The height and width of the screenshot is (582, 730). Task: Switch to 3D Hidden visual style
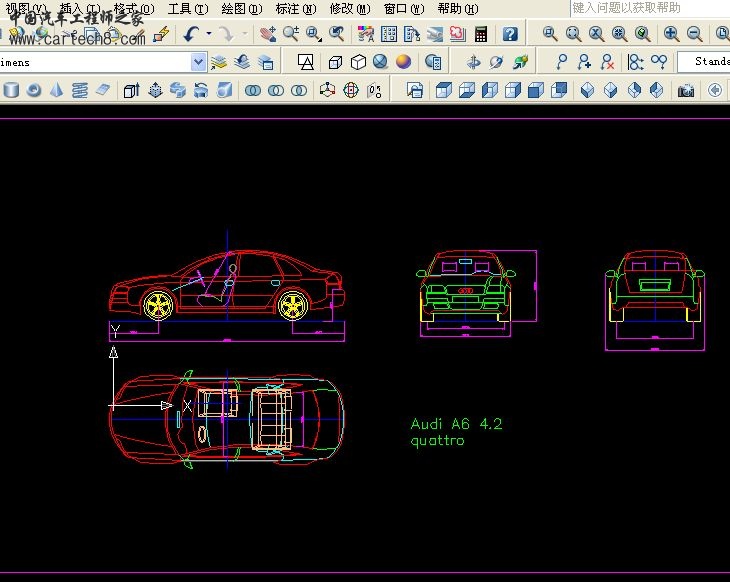tap(358, 62)
